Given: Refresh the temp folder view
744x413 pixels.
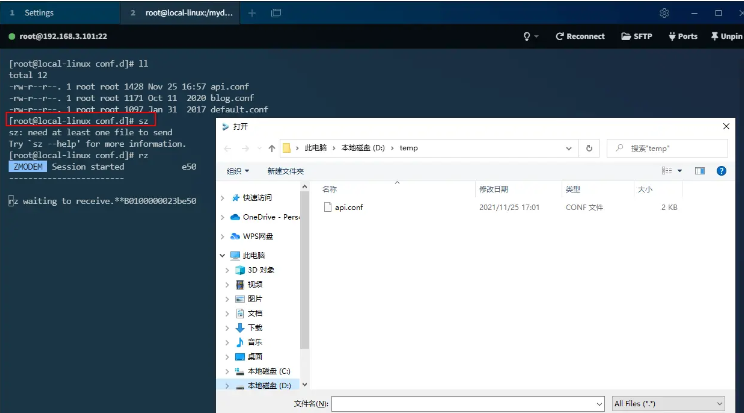Looking at the screenshot, I should [589, 149].
